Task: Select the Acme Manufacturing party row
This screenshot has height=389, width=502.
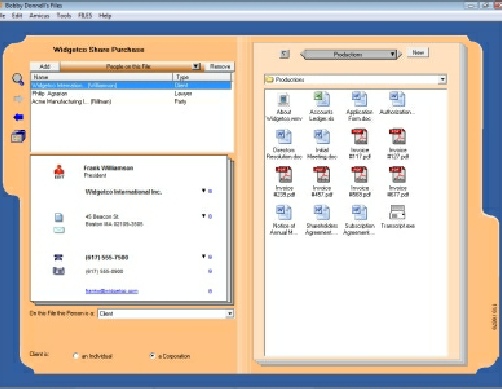Action: (x=131, y=101)
